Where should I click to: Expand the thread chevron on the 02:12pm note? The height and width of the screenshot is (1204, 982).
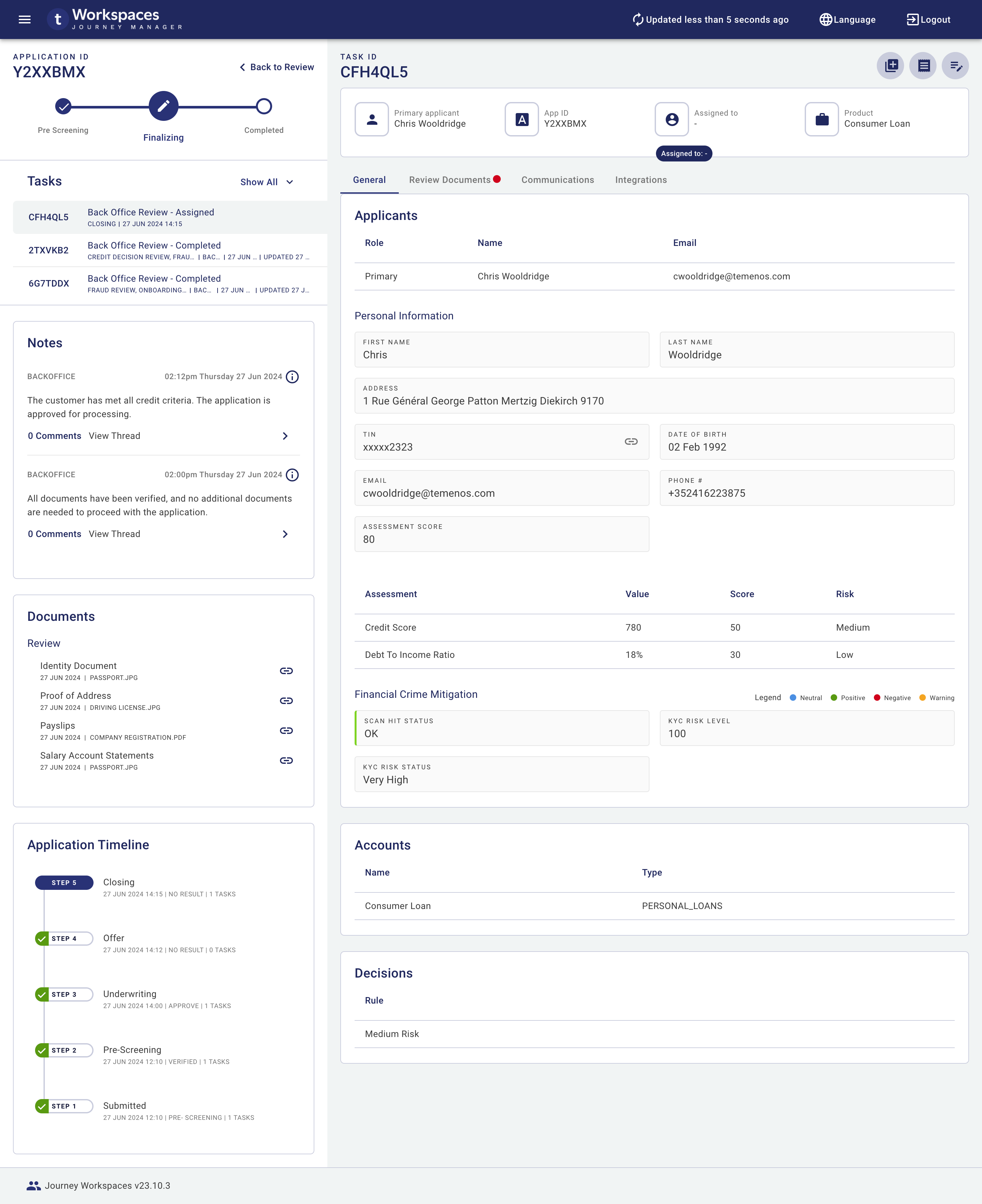(x=285, y=436)
